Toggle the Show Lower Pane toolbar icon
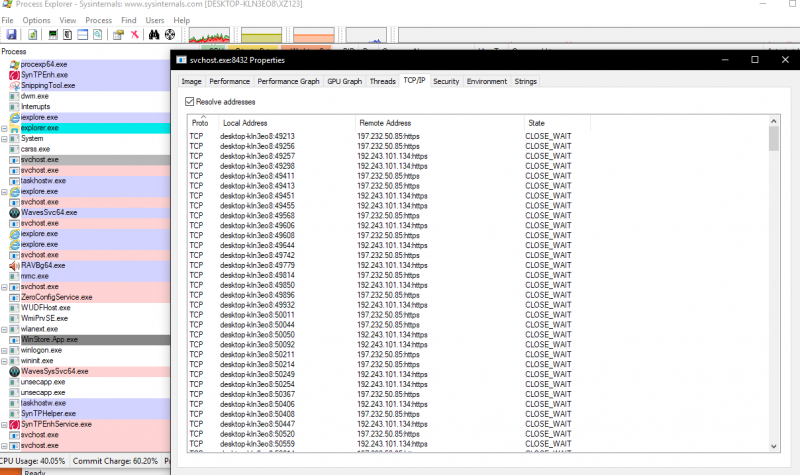The width and height of the screenshot is (800, 475). pos(82,35)
